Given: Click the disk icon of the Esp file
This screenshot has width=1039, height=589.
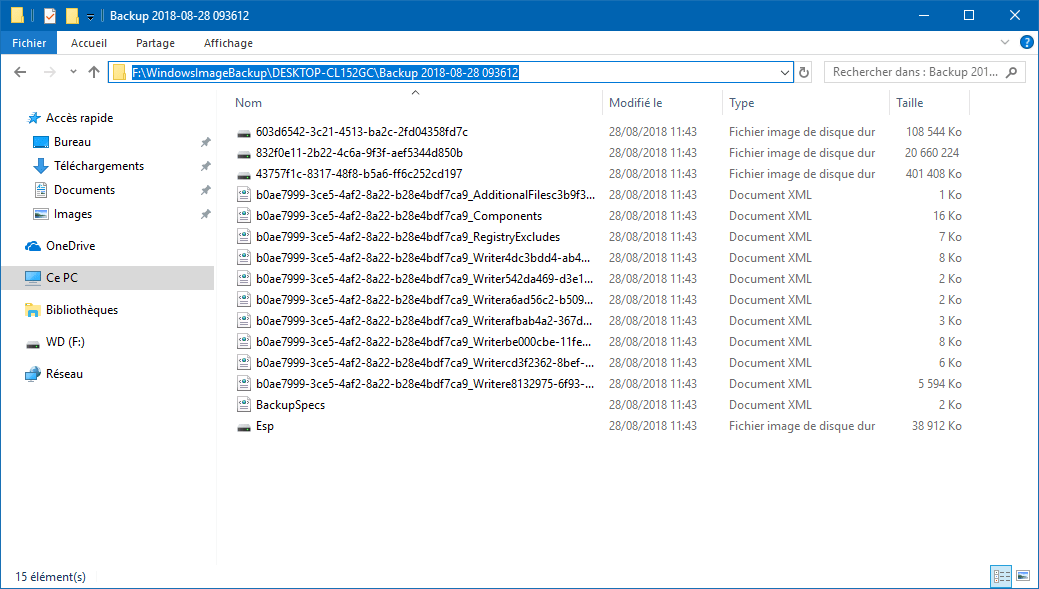Looking at the screenshot, I should pos(244,427).
